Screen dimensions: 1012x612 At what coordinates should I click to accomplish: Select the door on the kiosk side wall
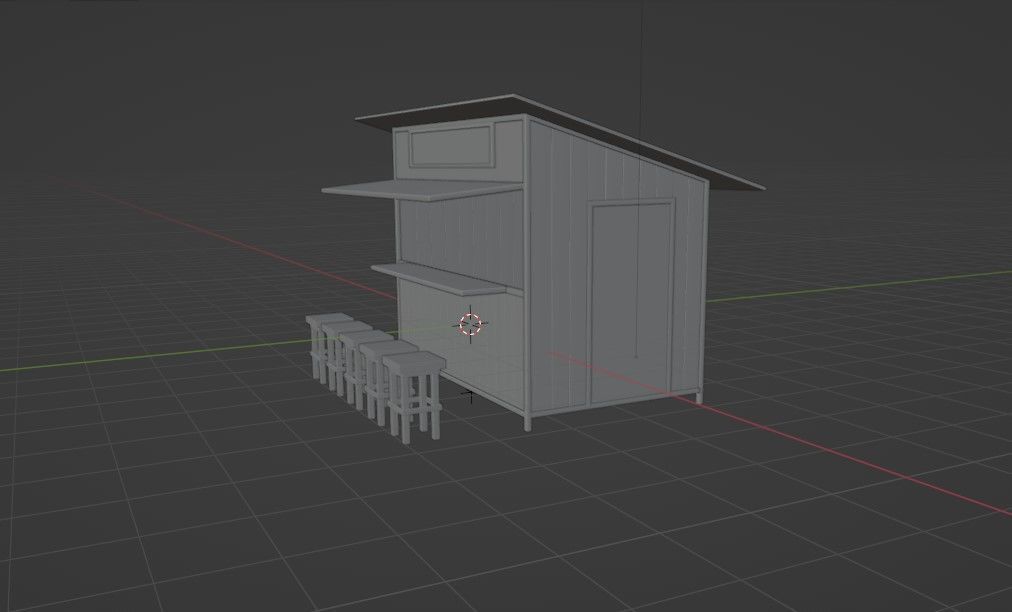click(631, 301)
